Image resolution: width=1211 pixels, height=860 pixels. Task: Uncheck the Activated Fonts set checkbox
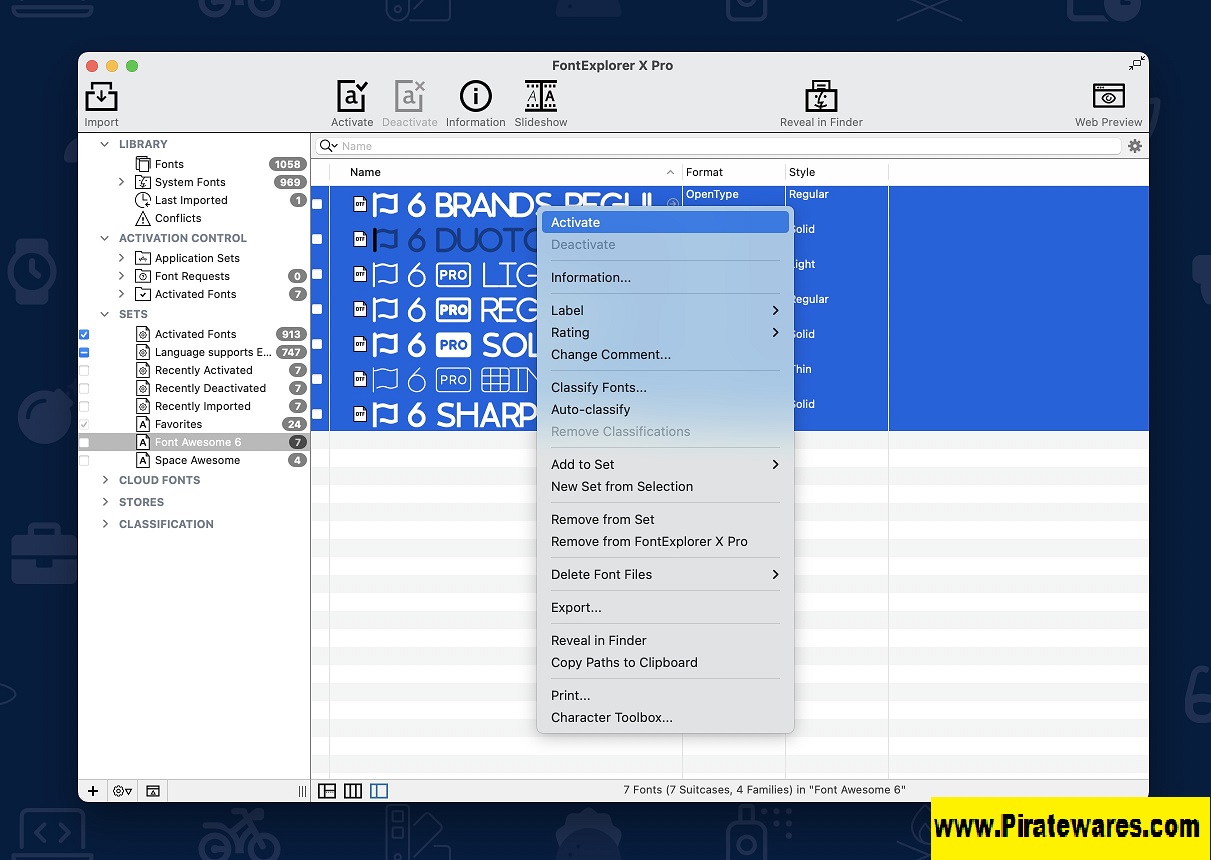(84, 334)
